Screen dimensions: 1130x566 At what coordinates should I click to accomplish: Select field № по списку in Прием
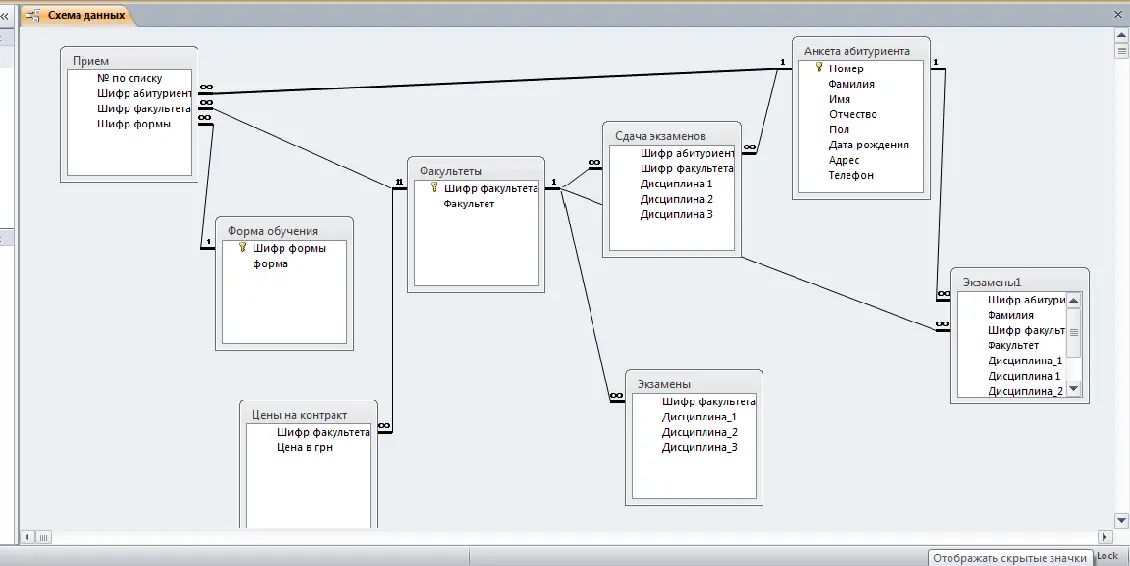point(129,78)
